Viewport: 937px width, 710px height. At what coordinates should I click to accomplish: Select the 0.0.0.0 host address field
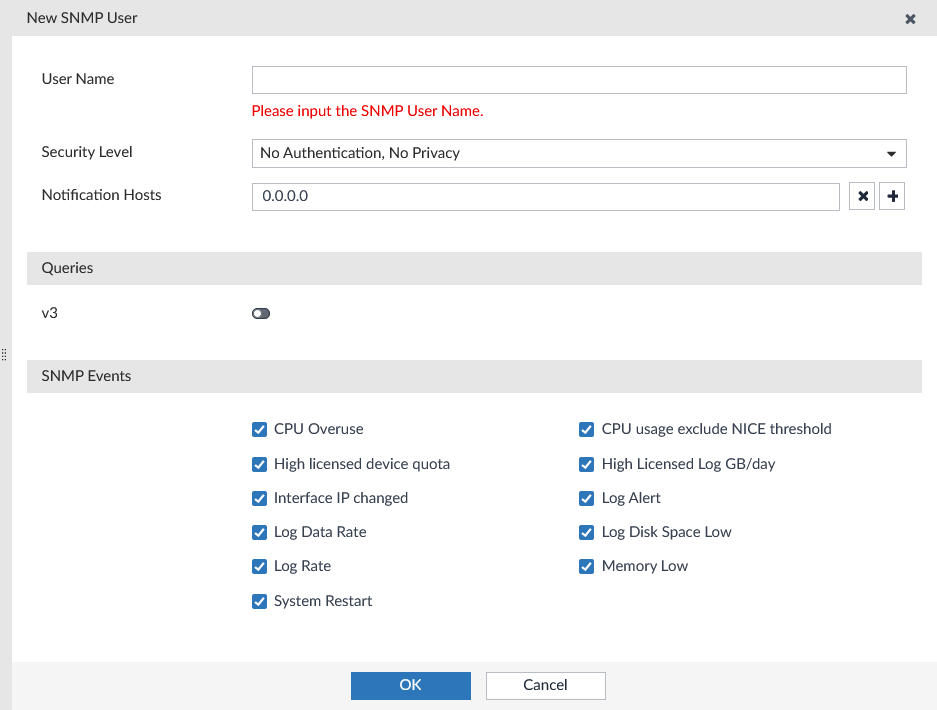tap(545, 196)
